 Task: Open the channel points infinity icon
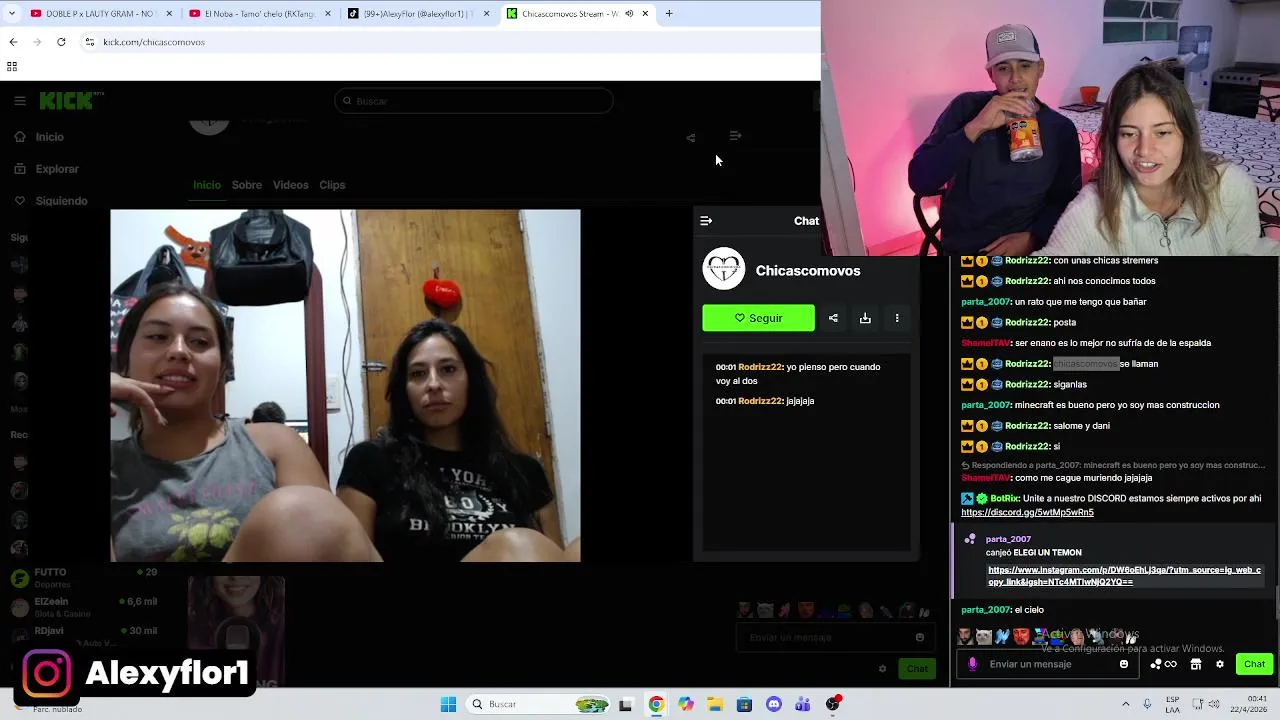(x=1164, y=664)
